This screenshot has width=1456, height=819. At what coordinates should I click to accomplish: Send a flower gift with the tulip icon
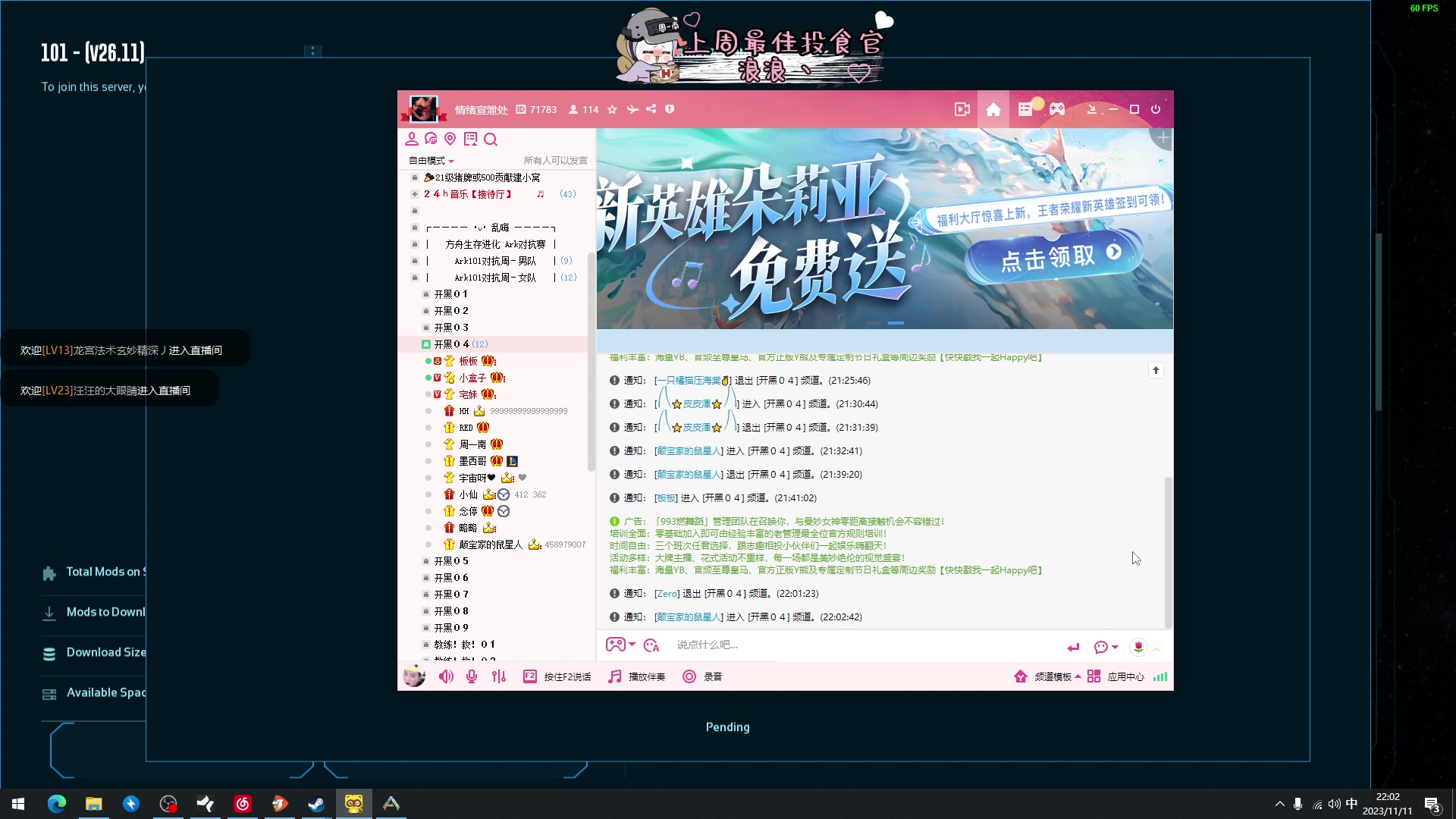coord(1138,647)
